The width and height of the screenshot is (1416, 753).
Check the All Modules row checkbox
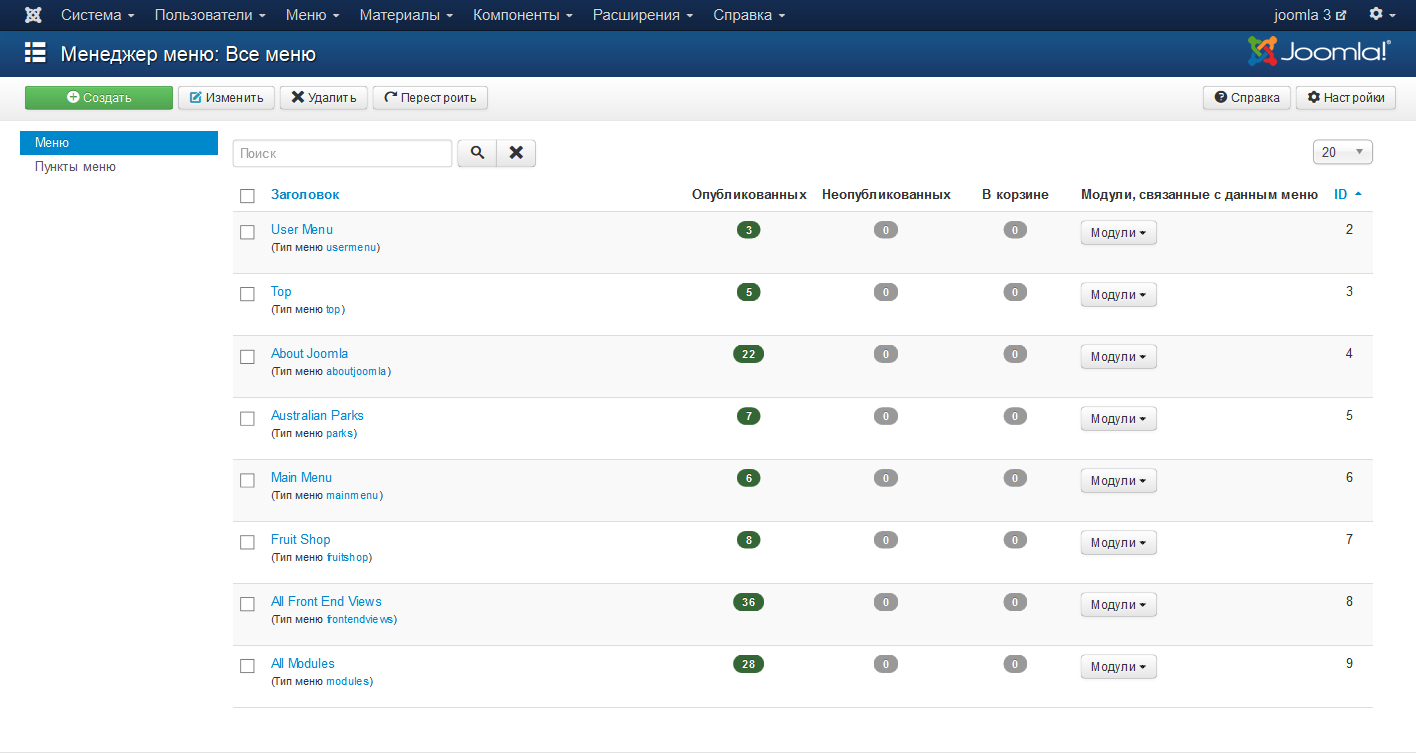[x=247, y=666]
